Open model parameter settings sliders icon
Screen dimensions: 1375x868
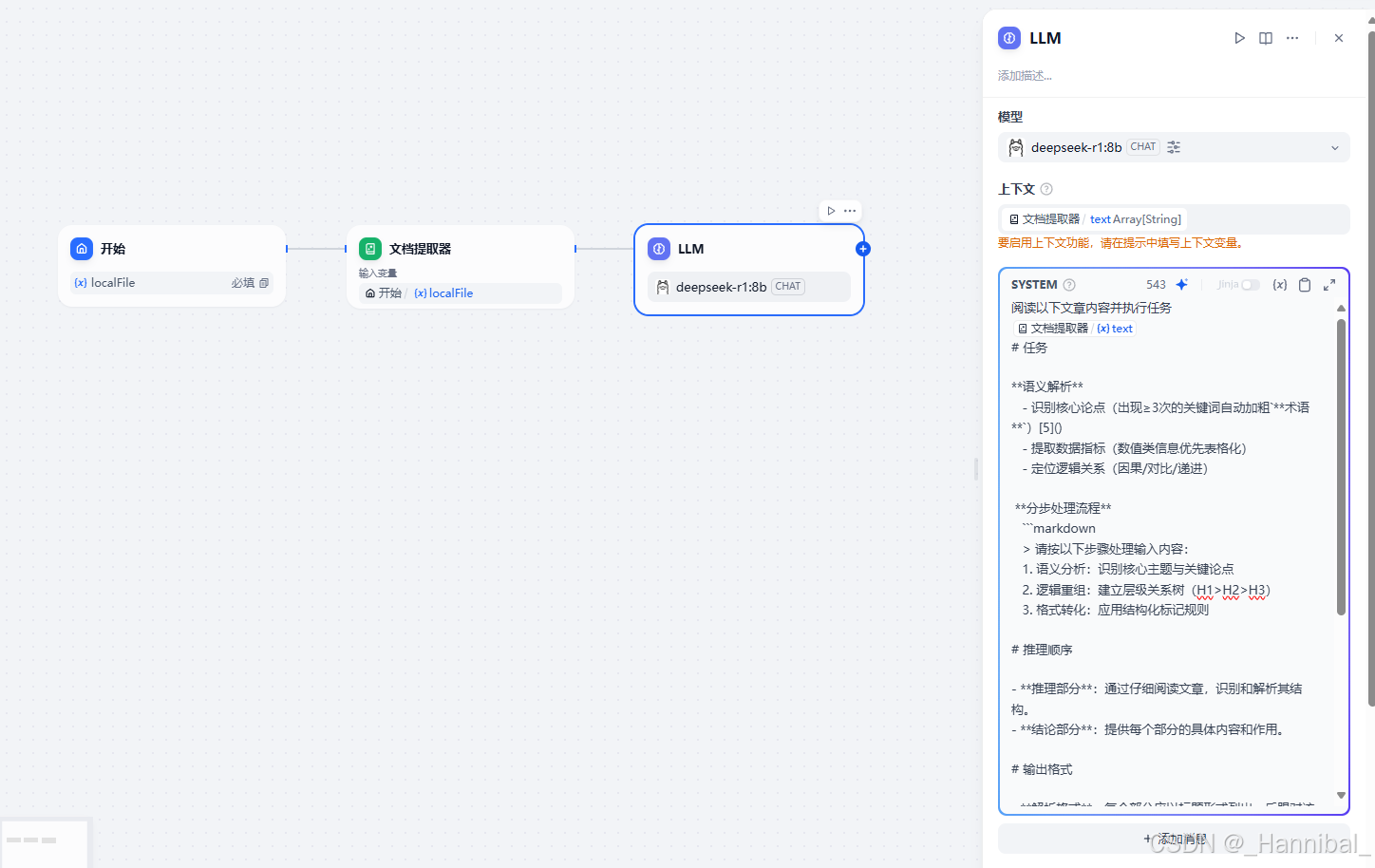(1174, 147)
